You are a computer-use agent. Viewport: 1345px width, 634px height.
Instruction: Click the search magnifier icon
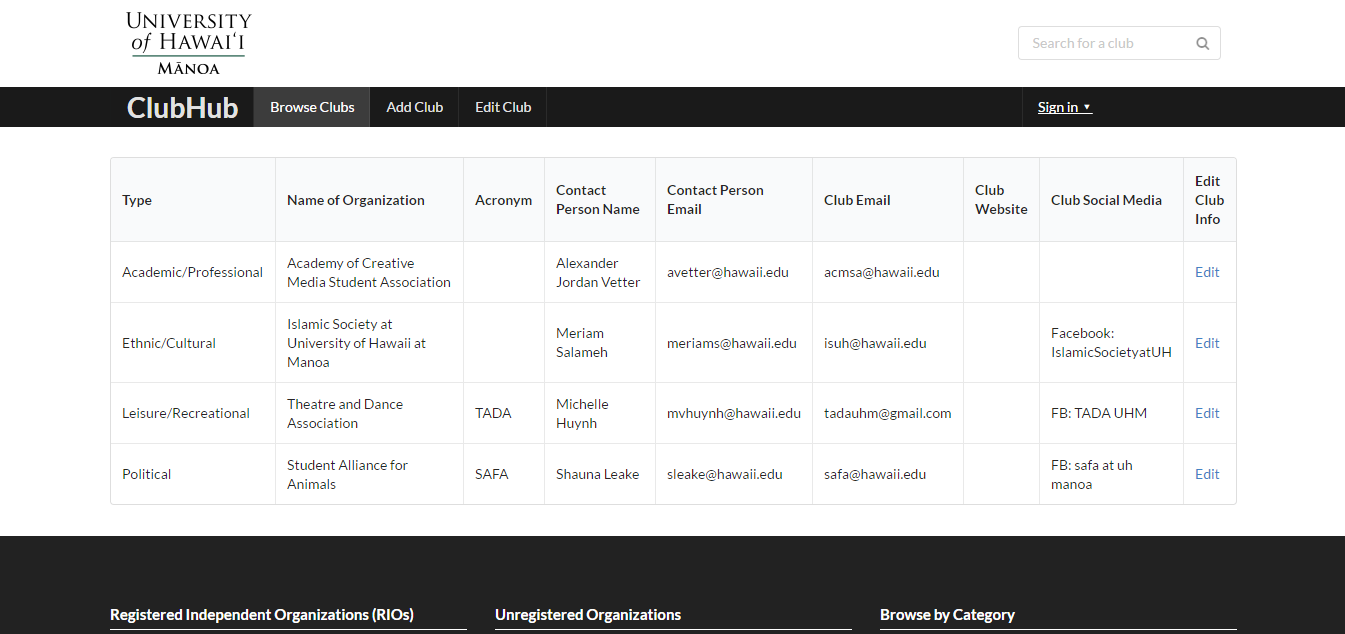coord(1202,43)
